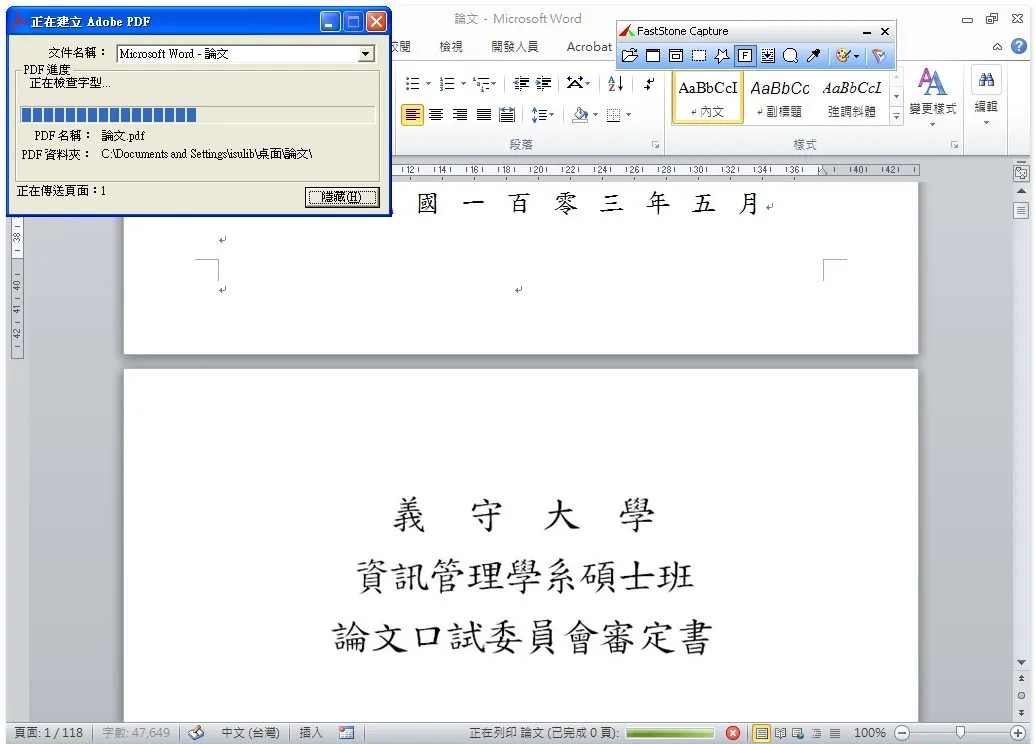Screen dimensions: 1036x744
Task: Capture window or object with FastStone
Action: 676,56
